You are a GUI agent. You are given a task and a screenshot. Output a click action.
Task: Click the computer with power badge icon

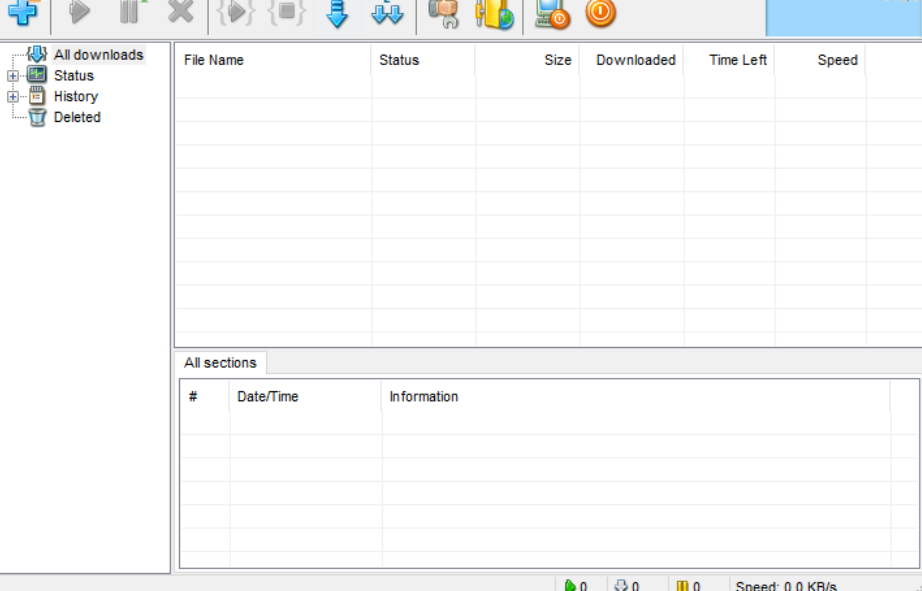[x=552, y=14]
